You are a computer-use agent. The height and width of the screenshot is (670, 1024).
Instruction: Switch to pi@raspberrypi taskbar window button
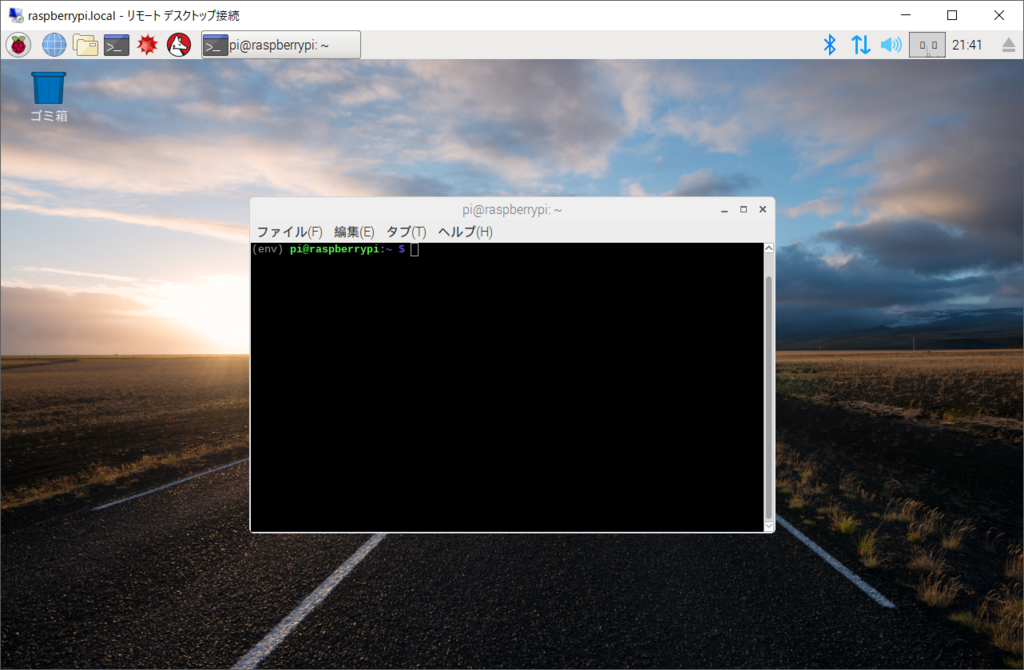pos(281,45)
